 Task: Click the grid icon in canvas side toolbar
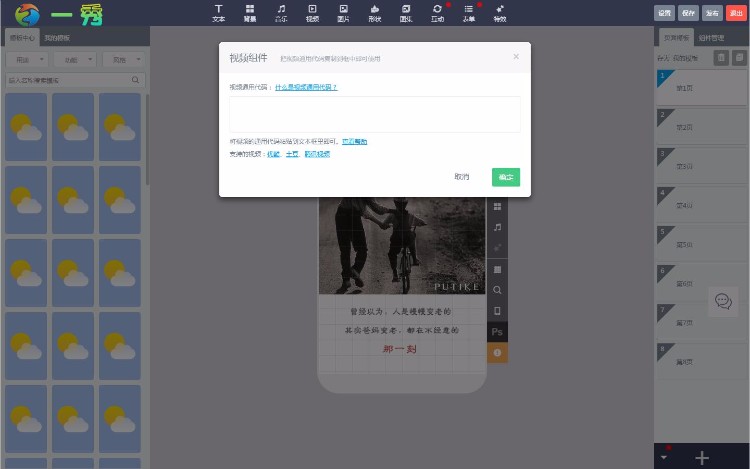pyautogui.click(x=497, y=207)
